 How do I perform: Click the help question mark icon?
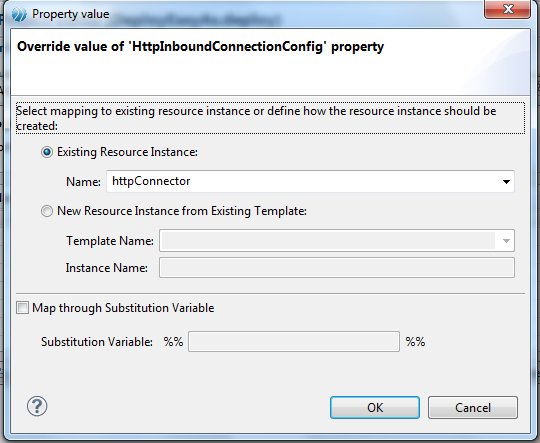[37, 406]
